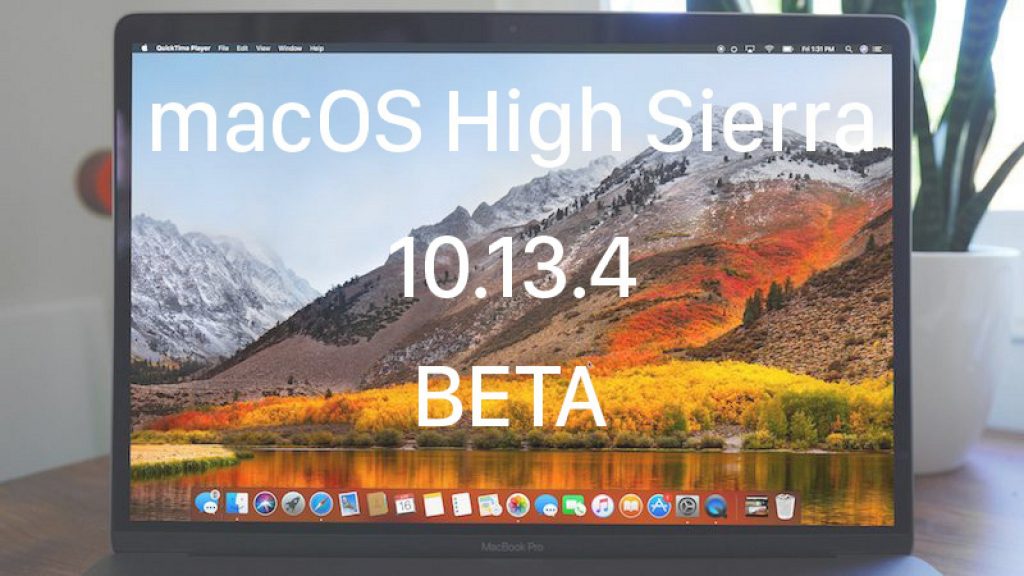The image size is (1024, 576).
Task: Open Contacts brown book icon in Dock
Action: tap(377, 504)
